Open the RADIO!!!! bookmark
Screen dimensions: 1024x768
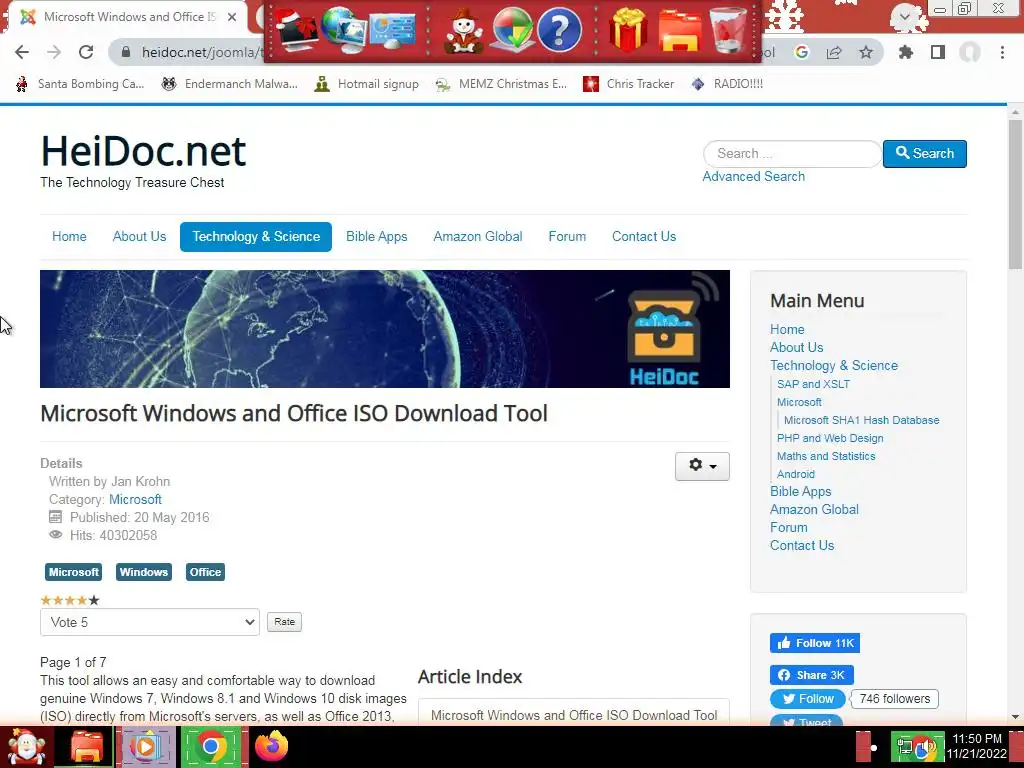pyautogui.click(x=727, y=84)
